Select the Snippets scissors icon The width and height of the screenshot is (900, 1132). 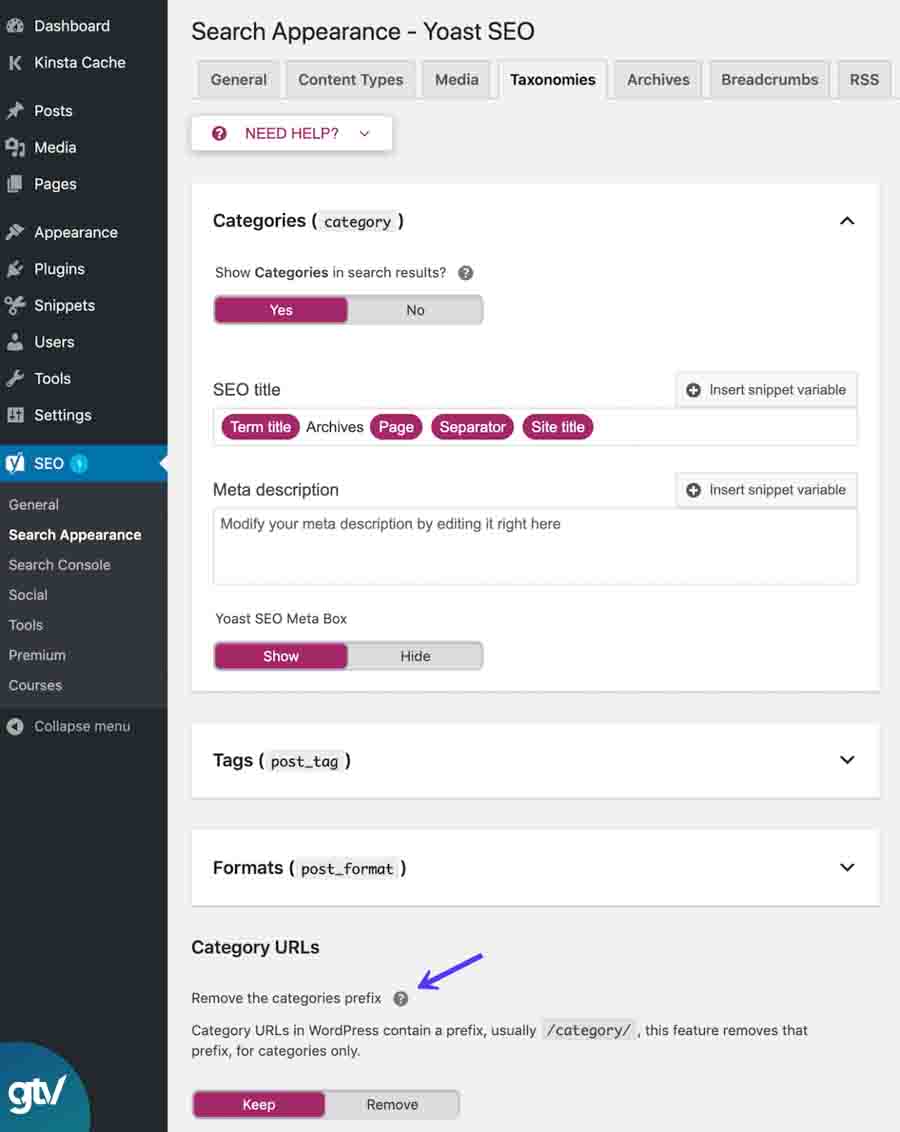[x=15, y=305]
